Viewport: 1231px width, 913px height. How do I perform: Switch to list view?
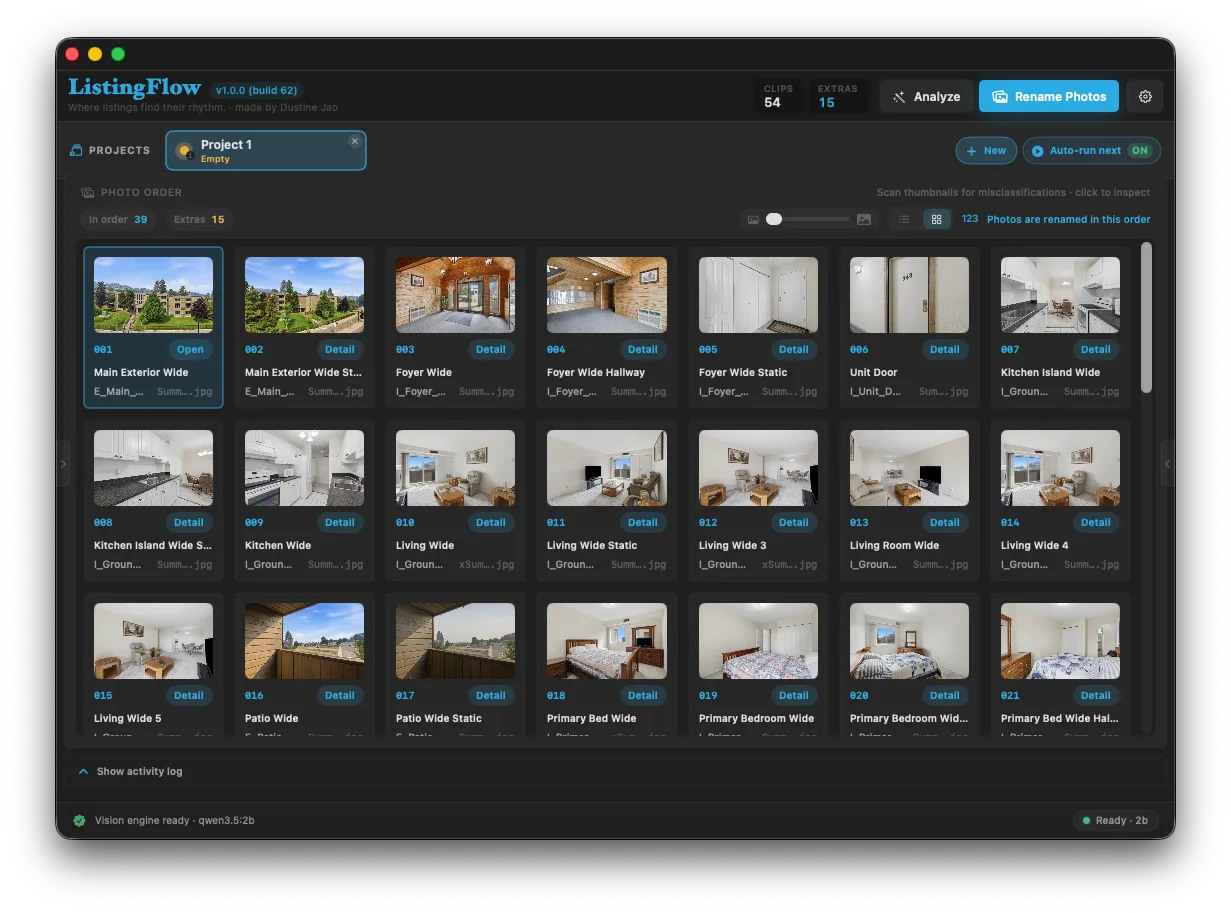click(x=904, y=219)
